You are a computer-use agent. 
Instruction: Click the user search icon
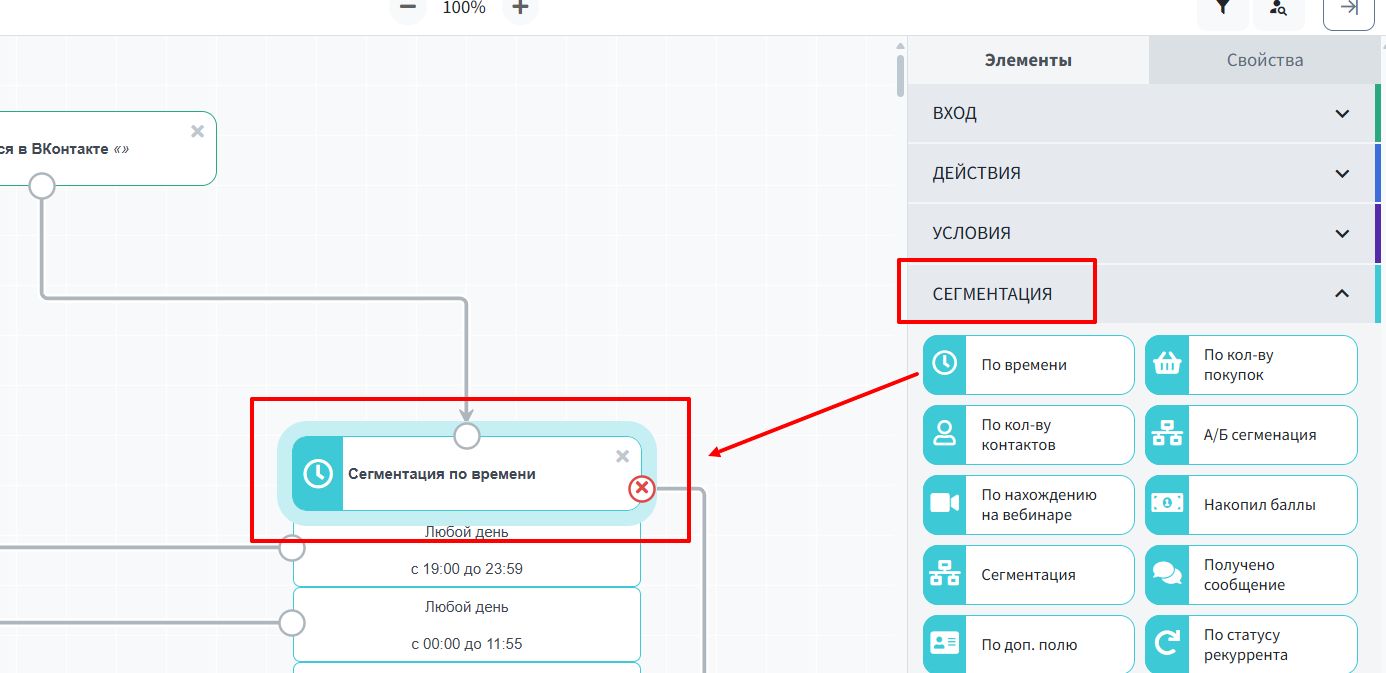pos(1278,8)
